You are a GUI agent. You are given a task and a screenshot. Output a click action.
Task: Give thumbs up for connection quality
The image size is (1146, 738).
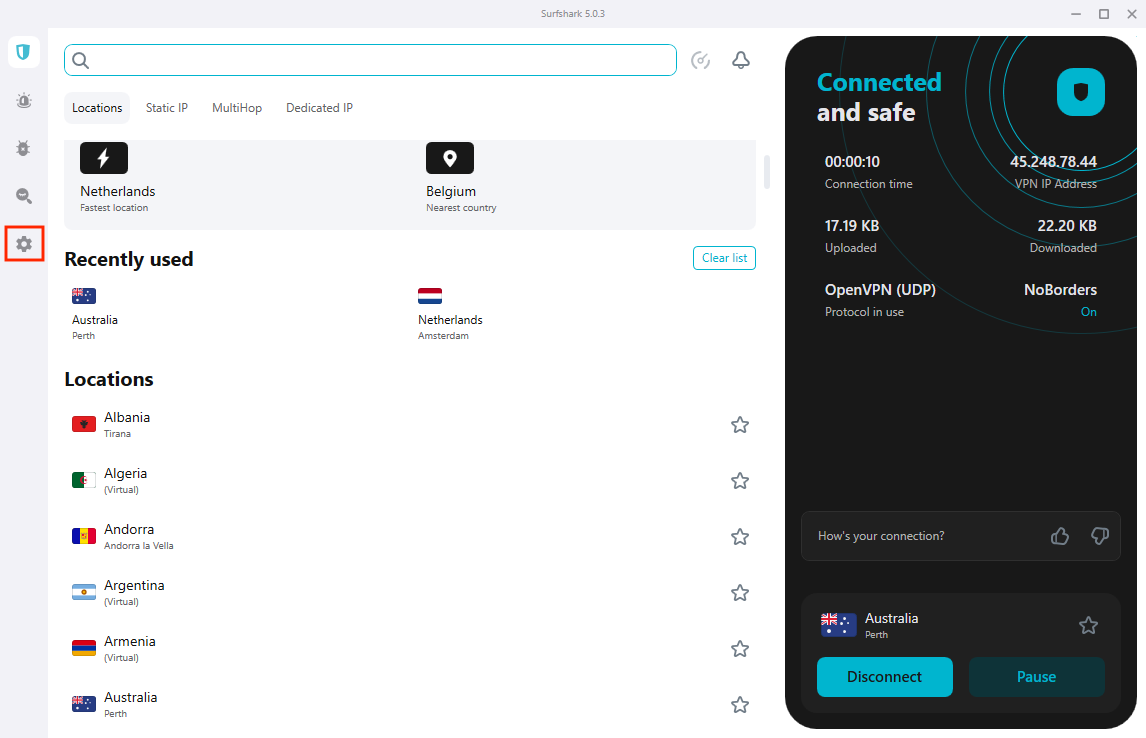(x=1060, y=536)
